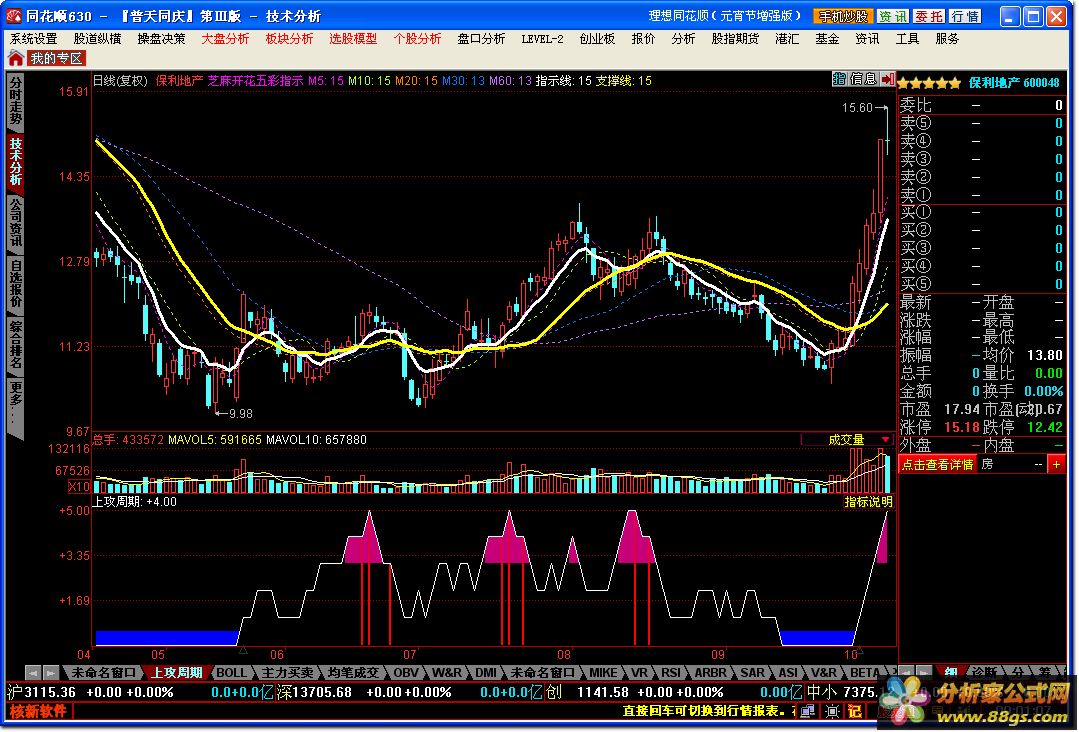The width and height of the screenshot is (1079, 732).
Task: Select the V&R indicator tab
Action: (x=824, y=673)
